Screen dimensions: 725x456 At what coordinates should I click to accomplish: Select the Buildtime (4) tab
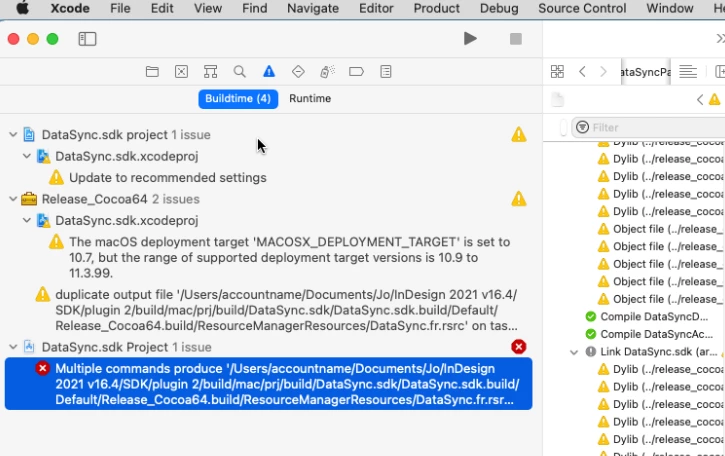pos(238,99)
